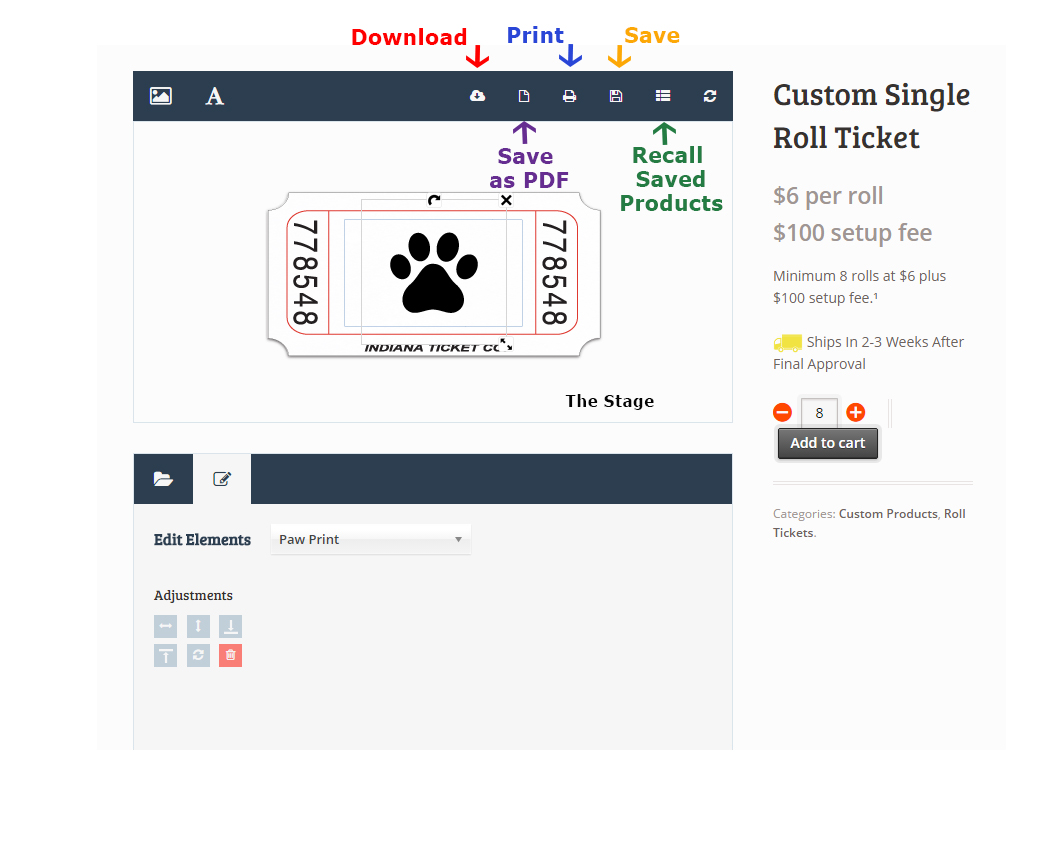Print the ticket design
Screen dimensions: 1048x864
[x=569, y=96]
